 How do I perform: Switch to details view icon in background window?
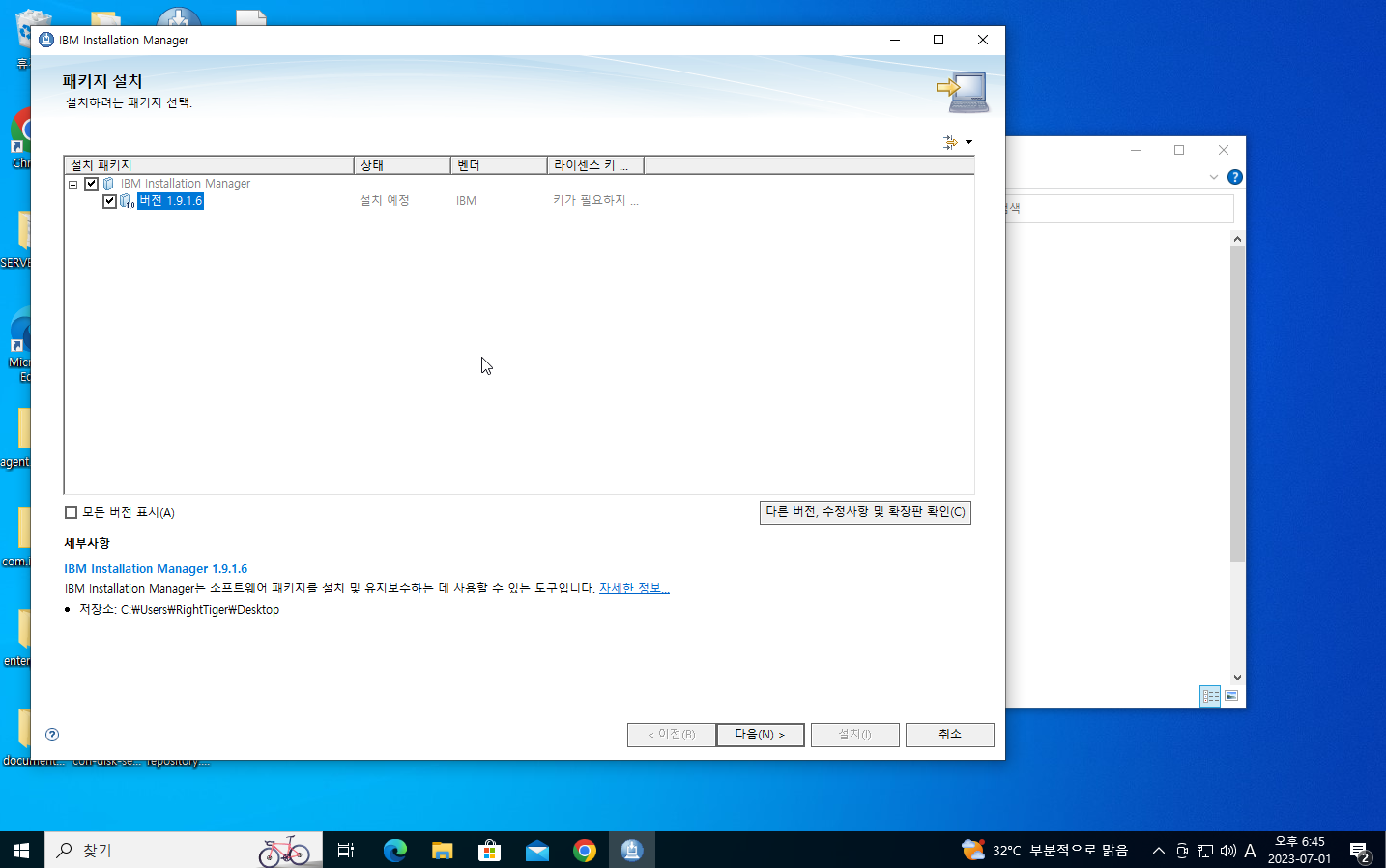(1210, 696)
